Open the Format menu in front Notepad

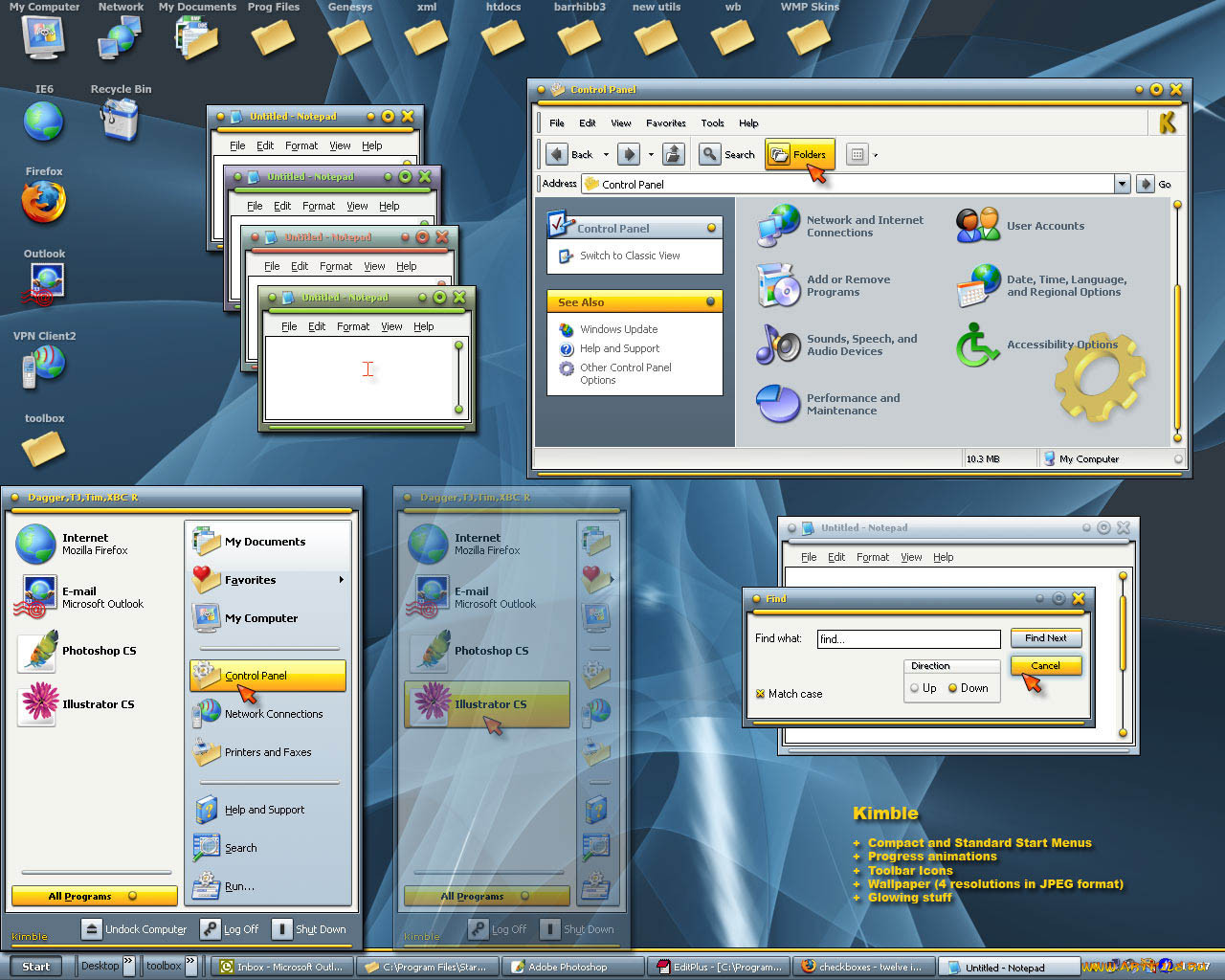click(x=353, y=326)
